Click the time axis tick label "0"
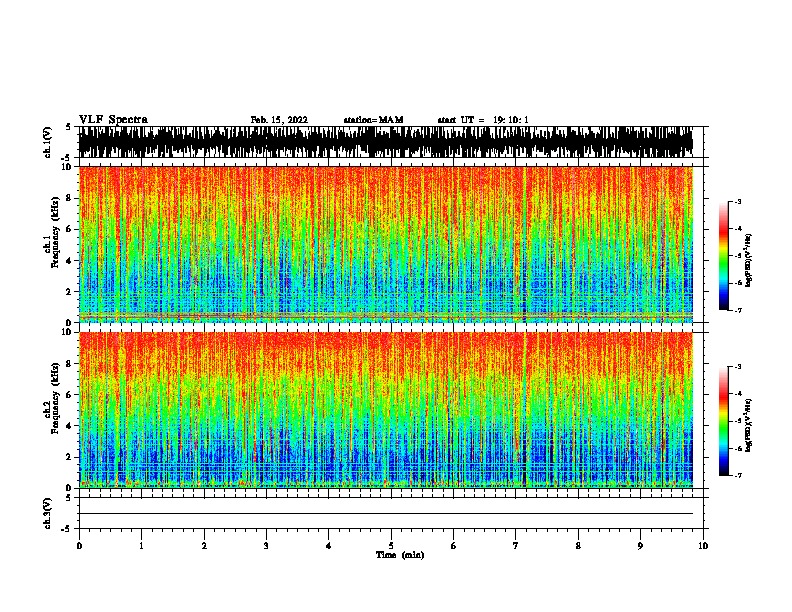Viewport: 792px width, 612px height. (79, 546)
